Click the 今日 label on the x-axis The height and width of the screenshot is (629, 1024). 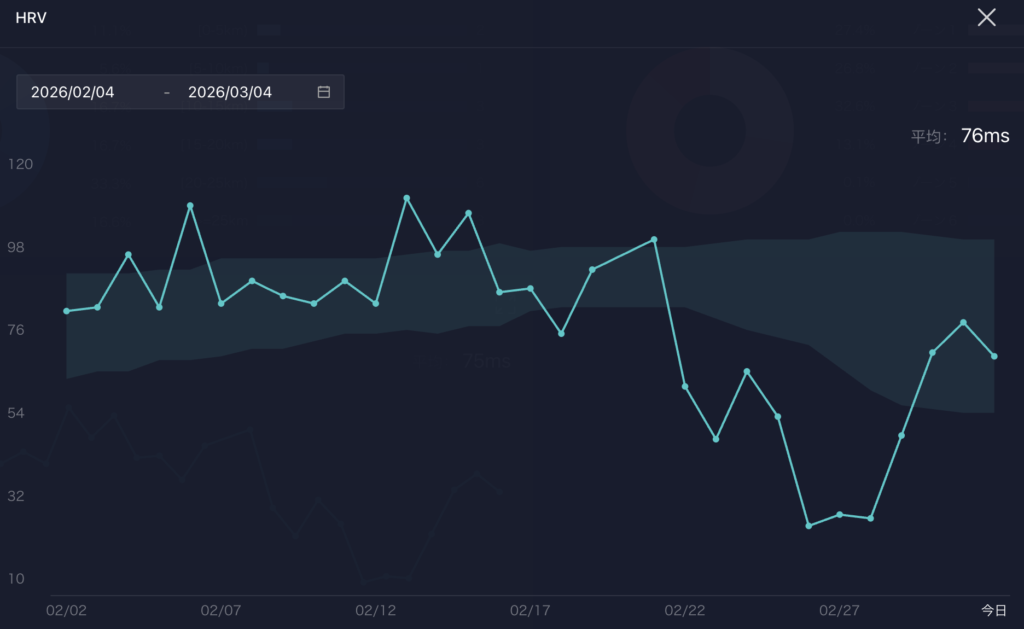pos(993,610)
